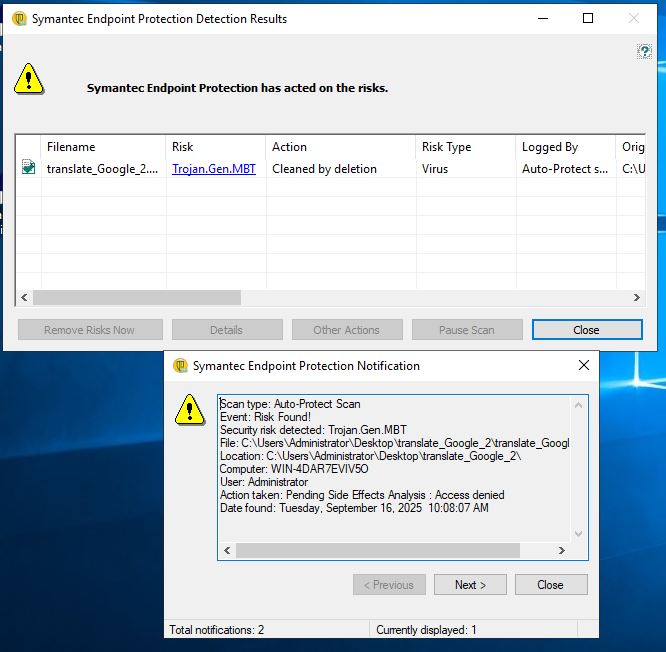The image size is (666, 652).
Task: Close the Notification dialog with Close button
Action: pyautogui.click(x=551, y=585)
